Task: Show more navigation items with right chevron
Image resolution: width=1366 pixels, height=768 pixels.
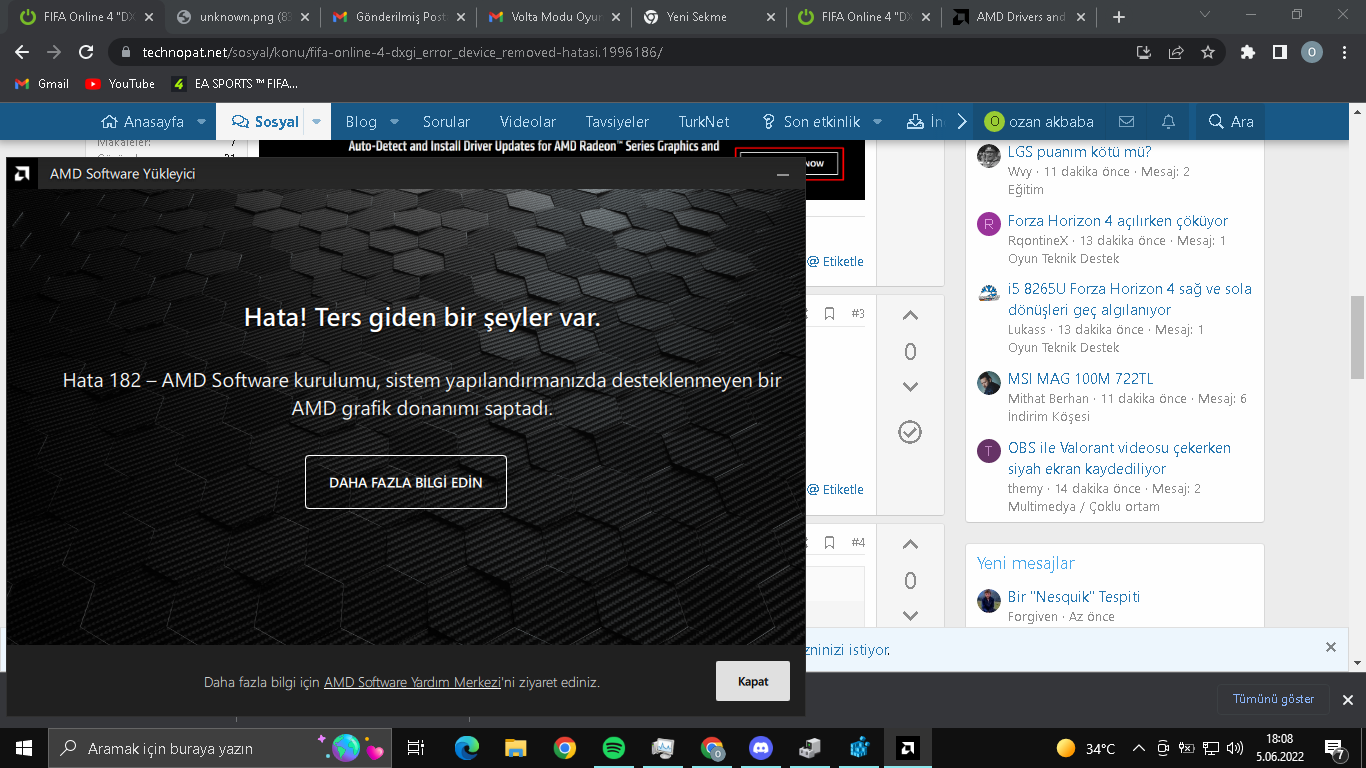Action: (x=962, y=122)
